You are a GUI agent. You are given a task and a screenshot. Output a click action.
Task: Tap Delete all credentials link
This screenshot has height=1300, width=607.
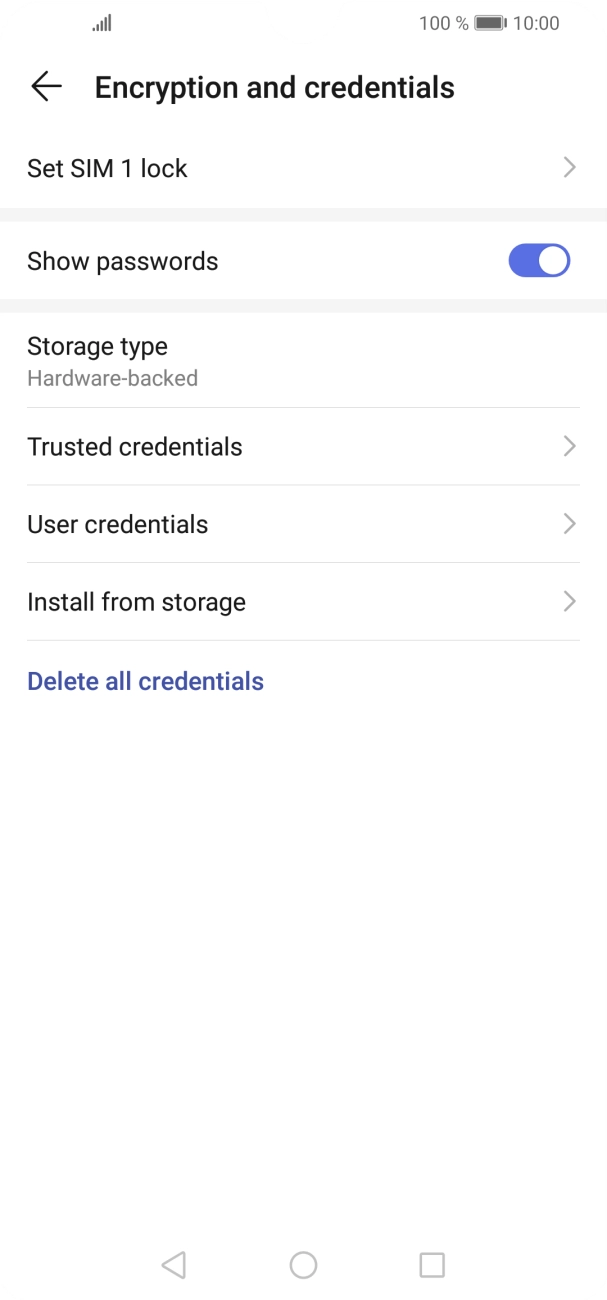146,681
